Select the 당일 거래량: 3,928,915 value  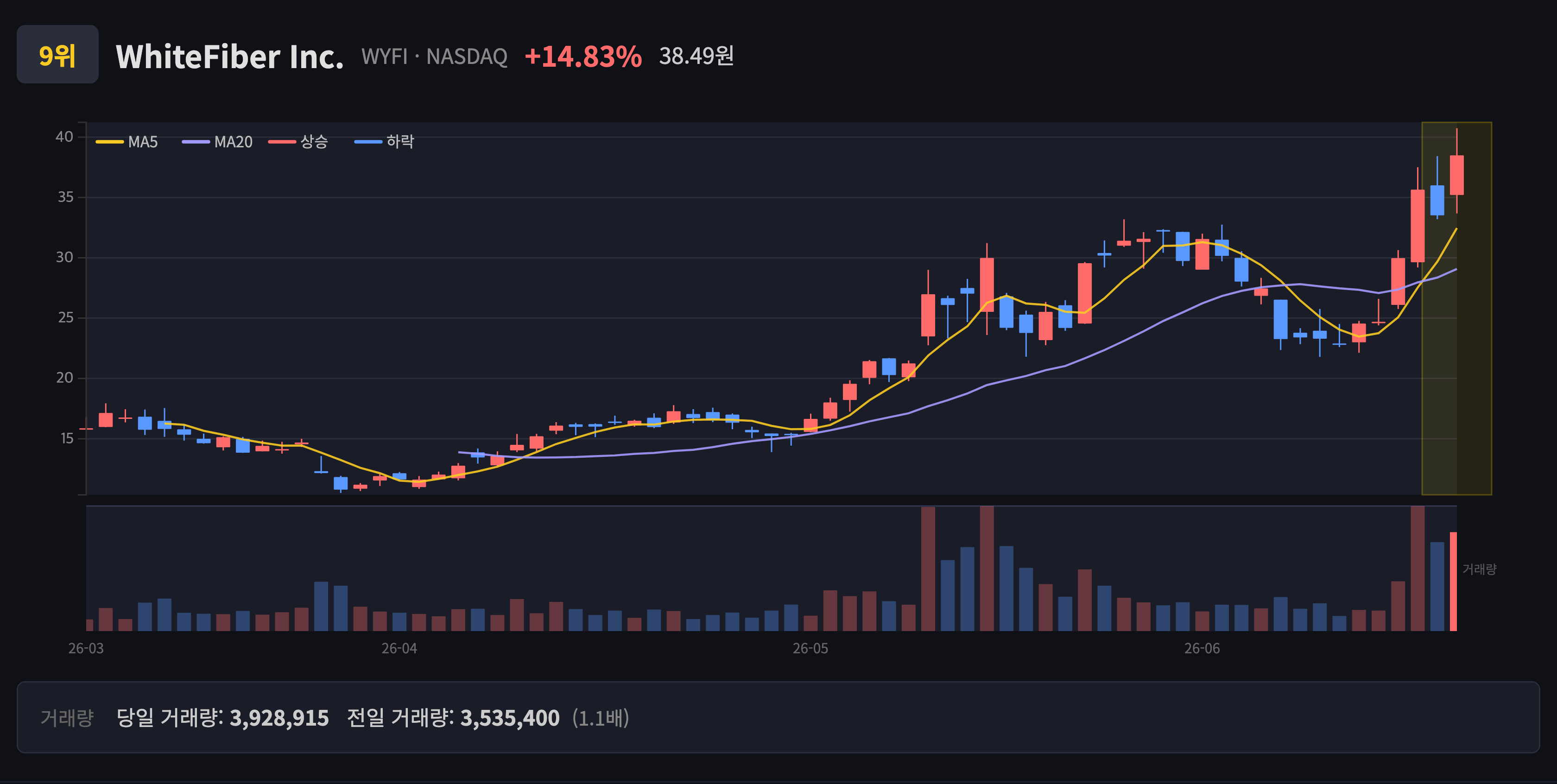(x=222, y=718)
